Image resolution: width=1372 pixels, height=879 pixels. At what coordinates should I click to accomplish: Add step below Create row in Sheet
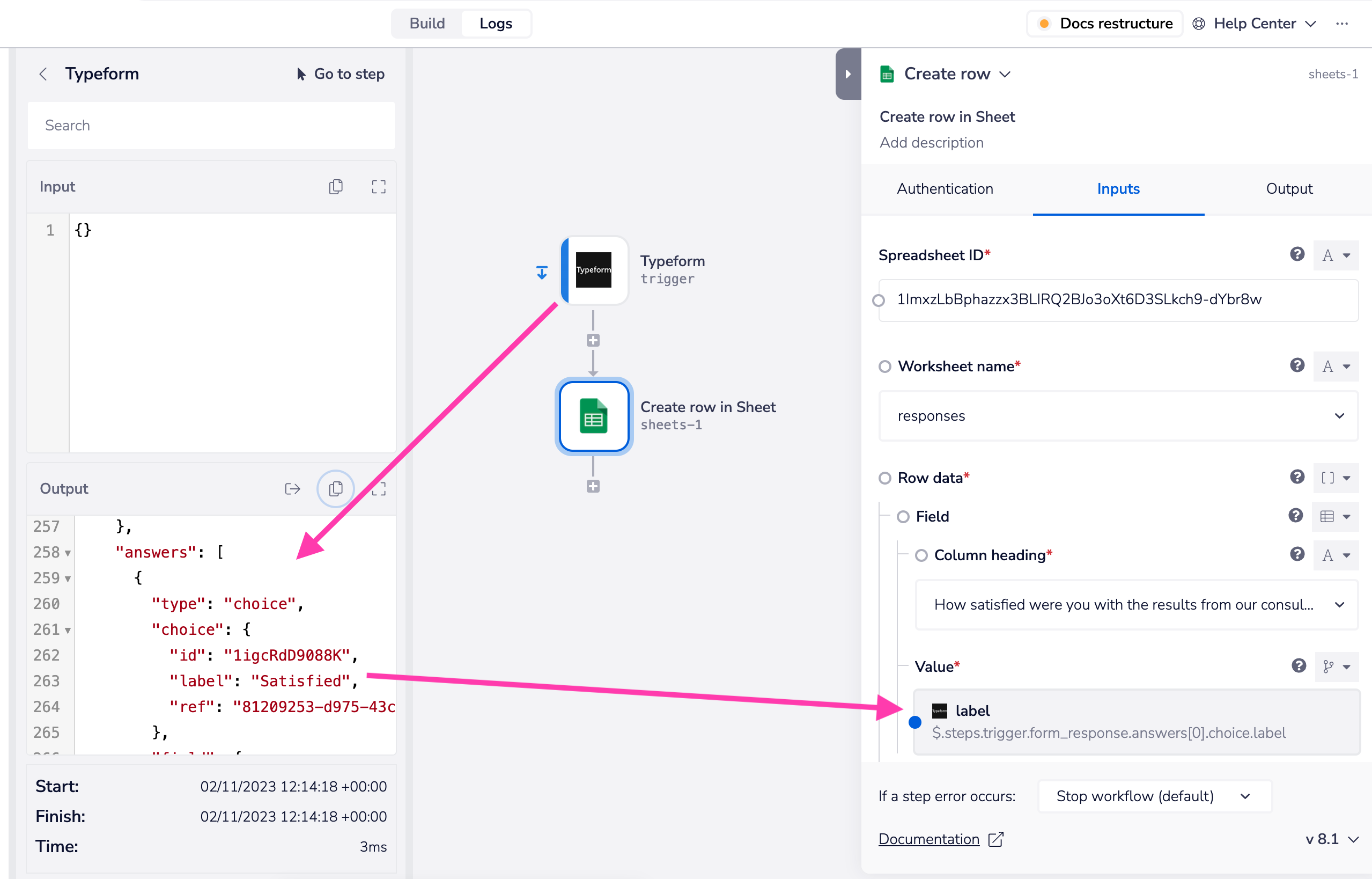593,486
